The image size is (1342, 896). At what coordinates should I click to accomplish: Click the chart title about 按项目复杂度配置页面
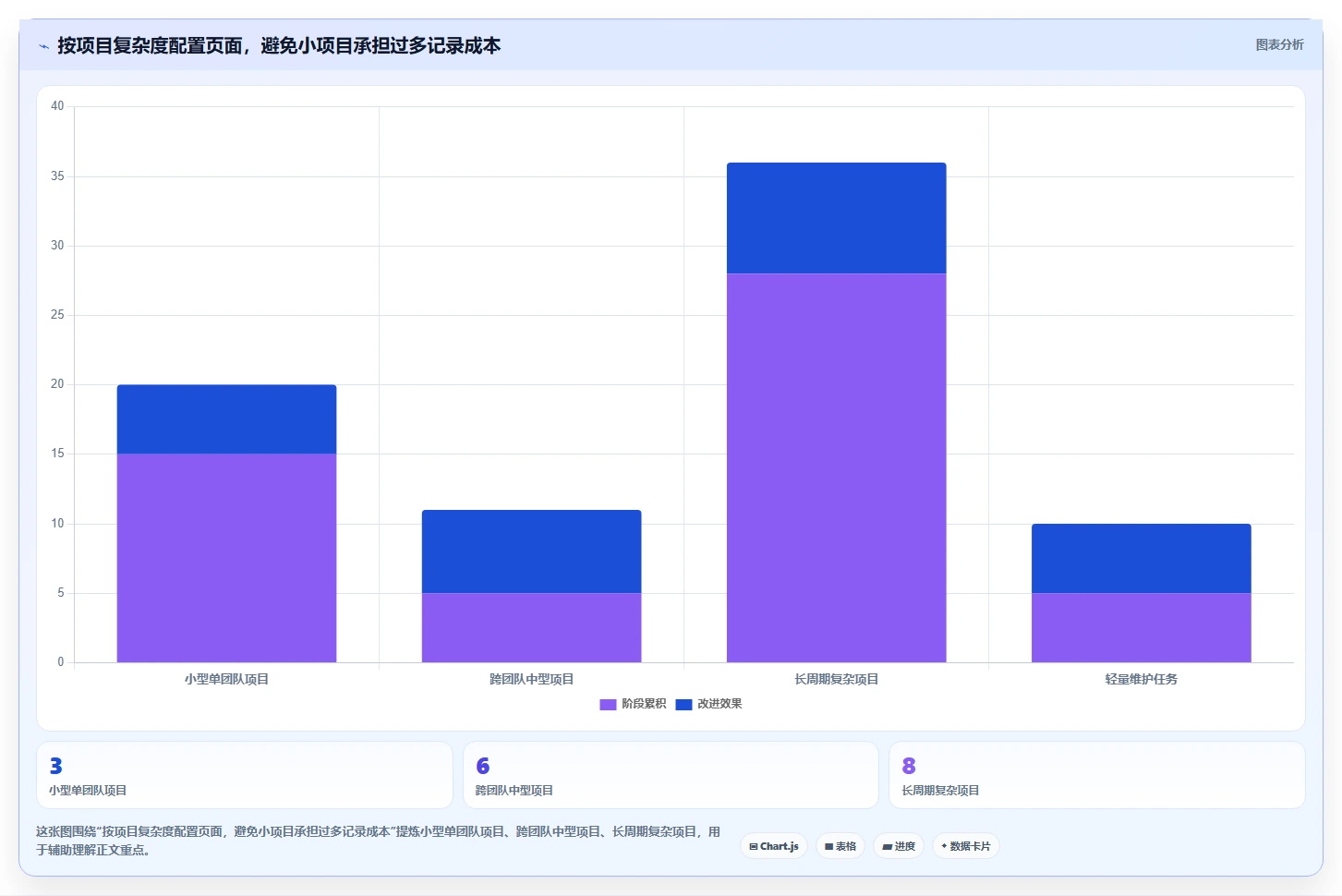click(x=279, y=45)
